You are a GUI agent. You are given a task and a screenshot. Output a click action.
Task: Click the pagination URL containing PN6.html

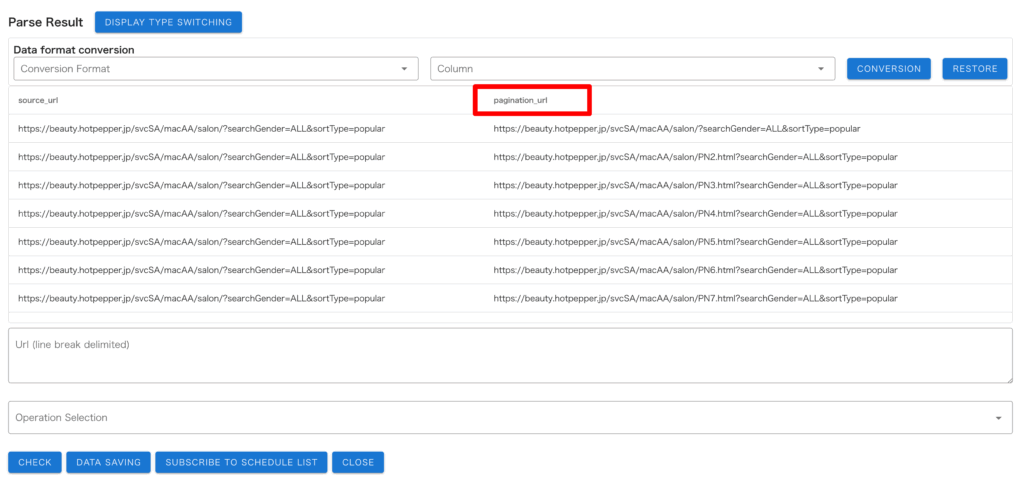[696, 270]
